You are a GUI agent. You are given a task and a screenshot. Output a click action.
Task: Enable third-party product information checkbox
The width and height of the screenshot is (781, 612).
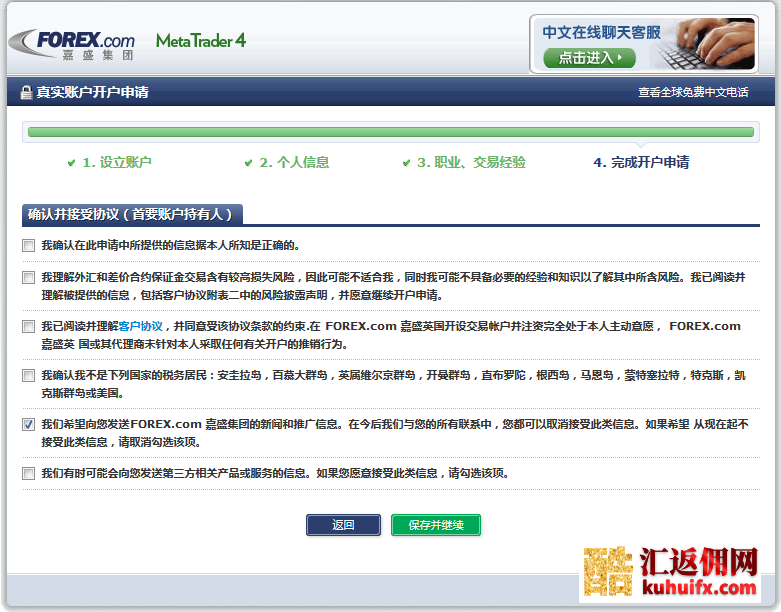28,474
